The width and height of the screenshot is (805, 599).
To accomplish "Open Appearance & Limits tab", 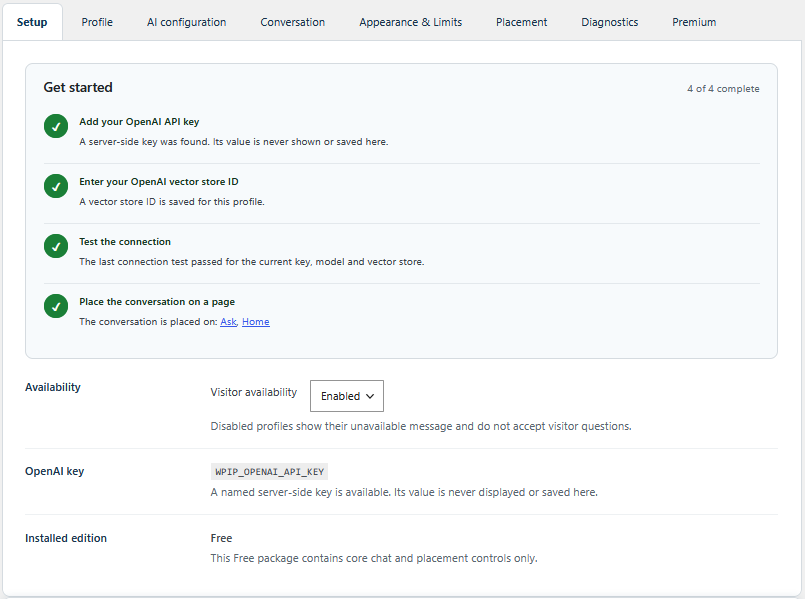I will pos(411,22).
